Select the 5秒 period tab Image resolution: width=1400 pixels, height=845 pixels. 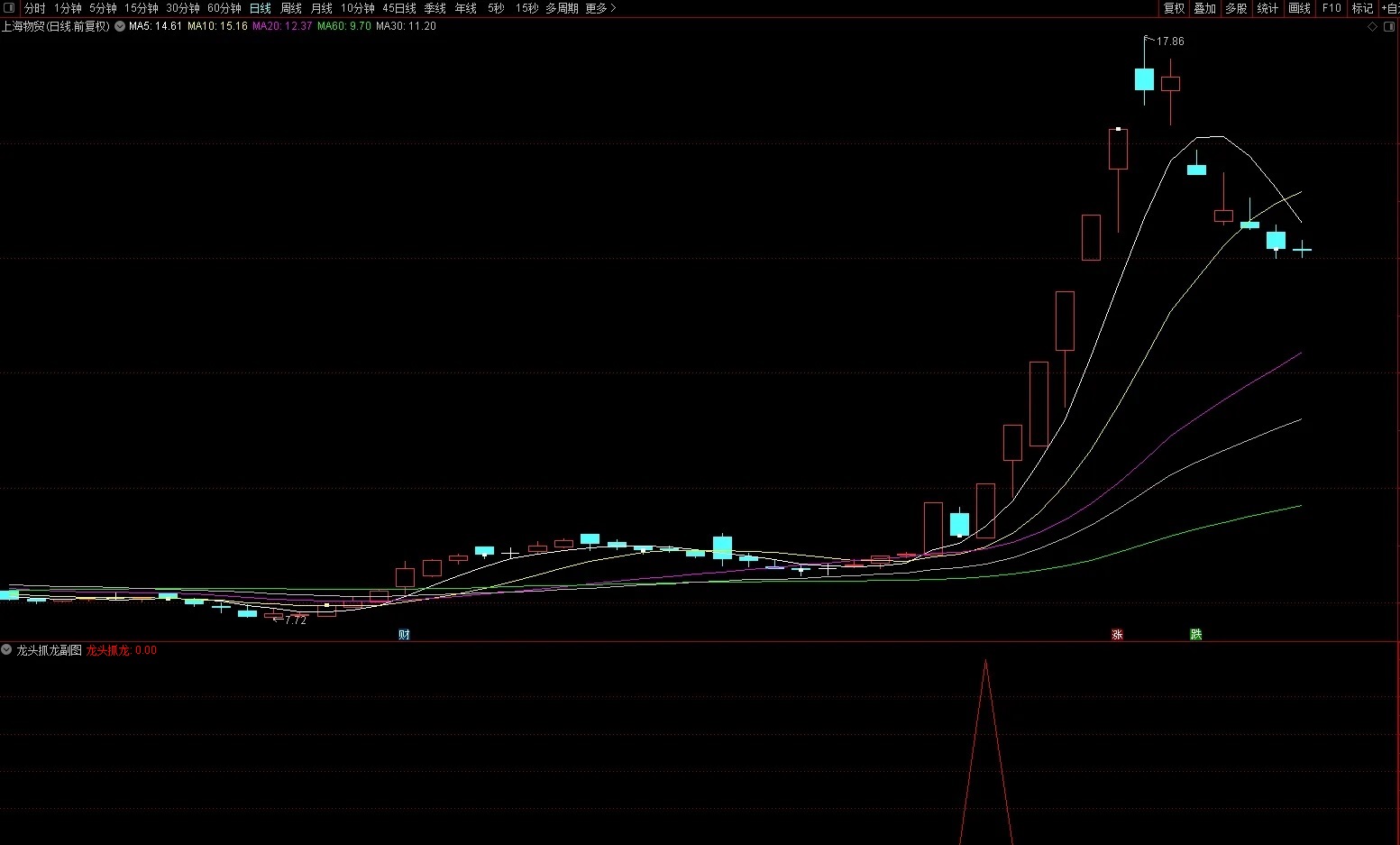pos(497,8)
